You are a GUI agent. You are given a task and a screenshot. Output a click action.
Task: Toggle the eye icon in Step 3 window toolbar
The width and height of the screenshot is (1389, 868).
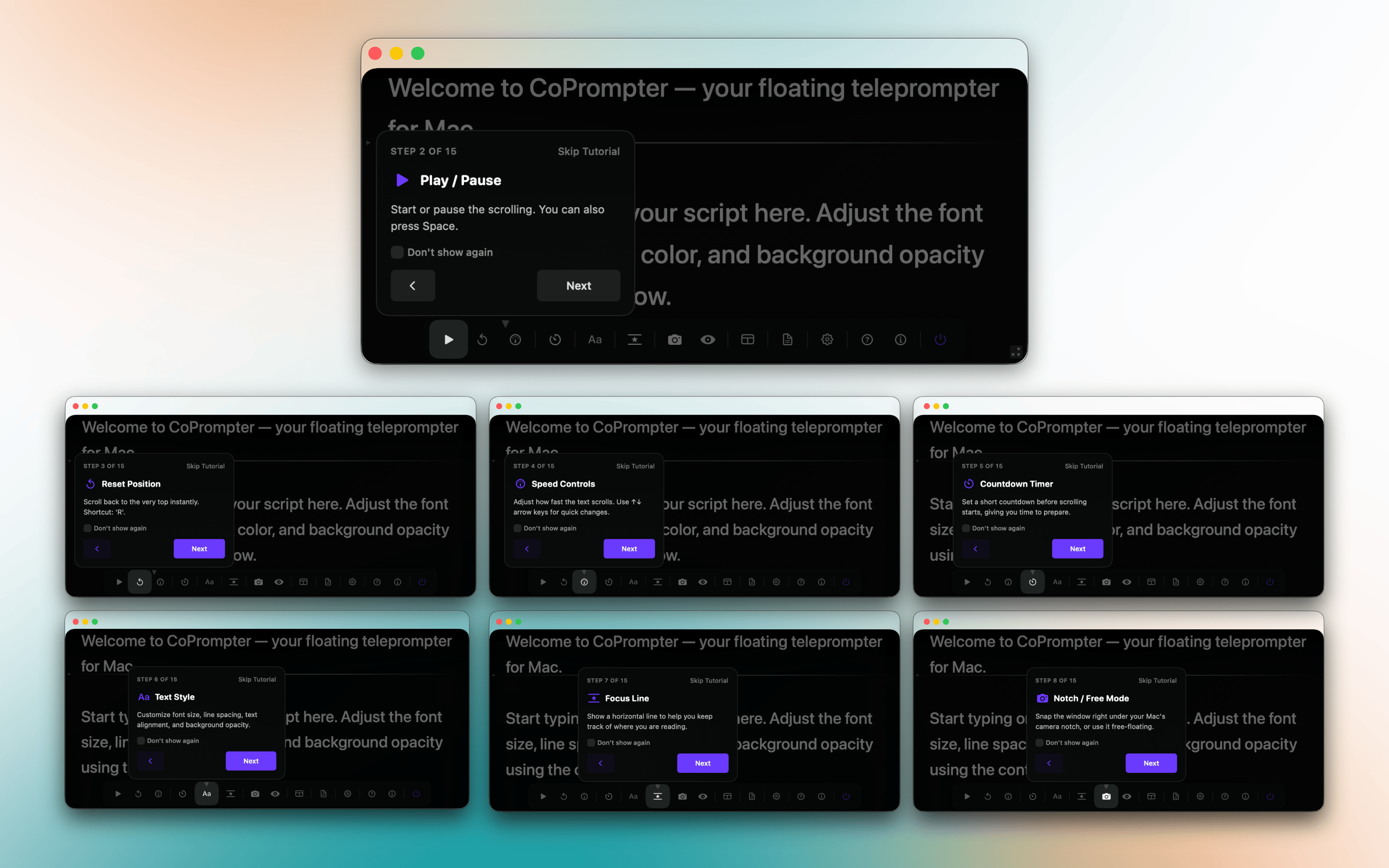[279, 582]
